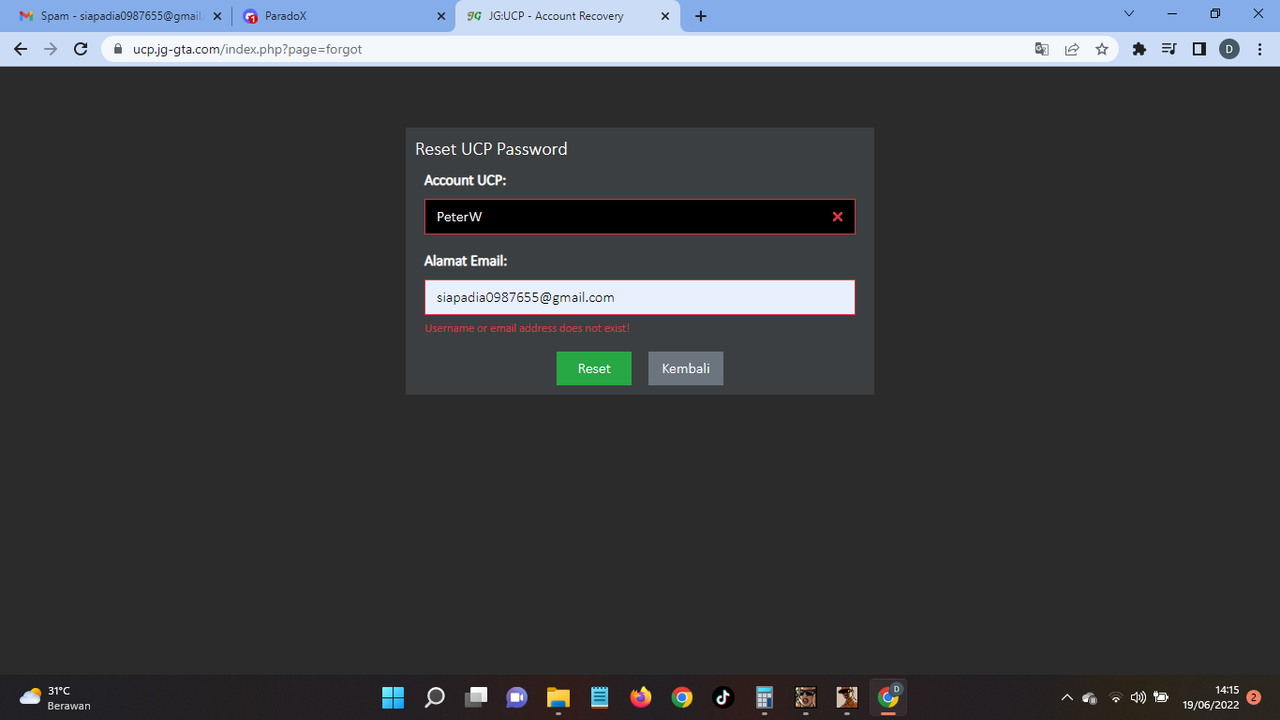Launch Firefox from taskbar
The image size is (1280, 720).
coord(641,697)
